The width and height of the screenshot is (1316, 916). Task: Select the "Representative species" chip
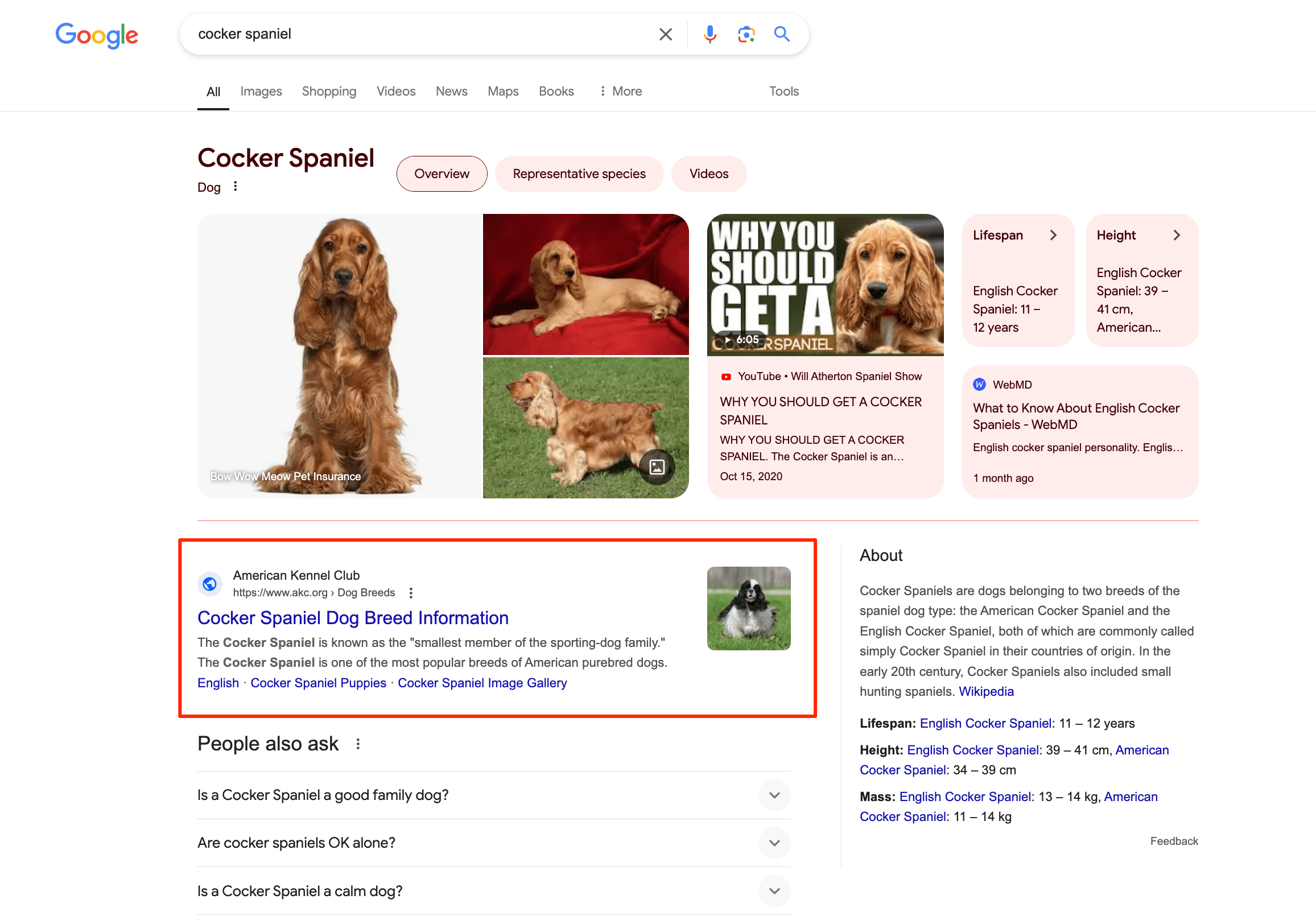579,174
